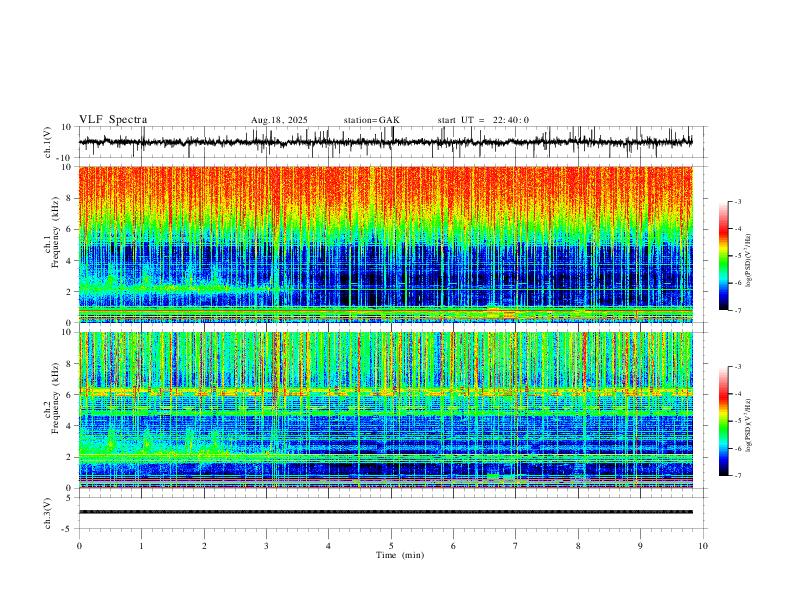Click the 'ch.3(V)' axis label
This screenshot has width=792, height=612.
click(48, 514)
